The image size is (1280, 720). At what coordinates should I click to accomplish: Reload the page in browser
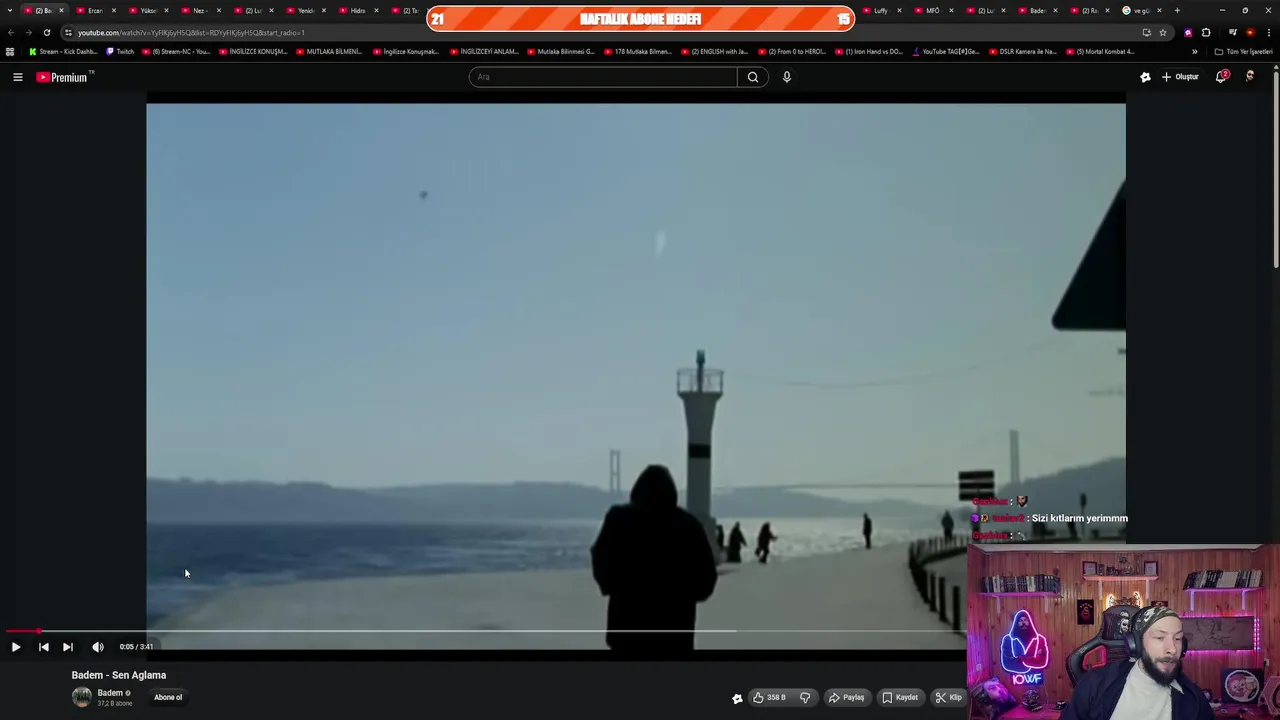47,32
